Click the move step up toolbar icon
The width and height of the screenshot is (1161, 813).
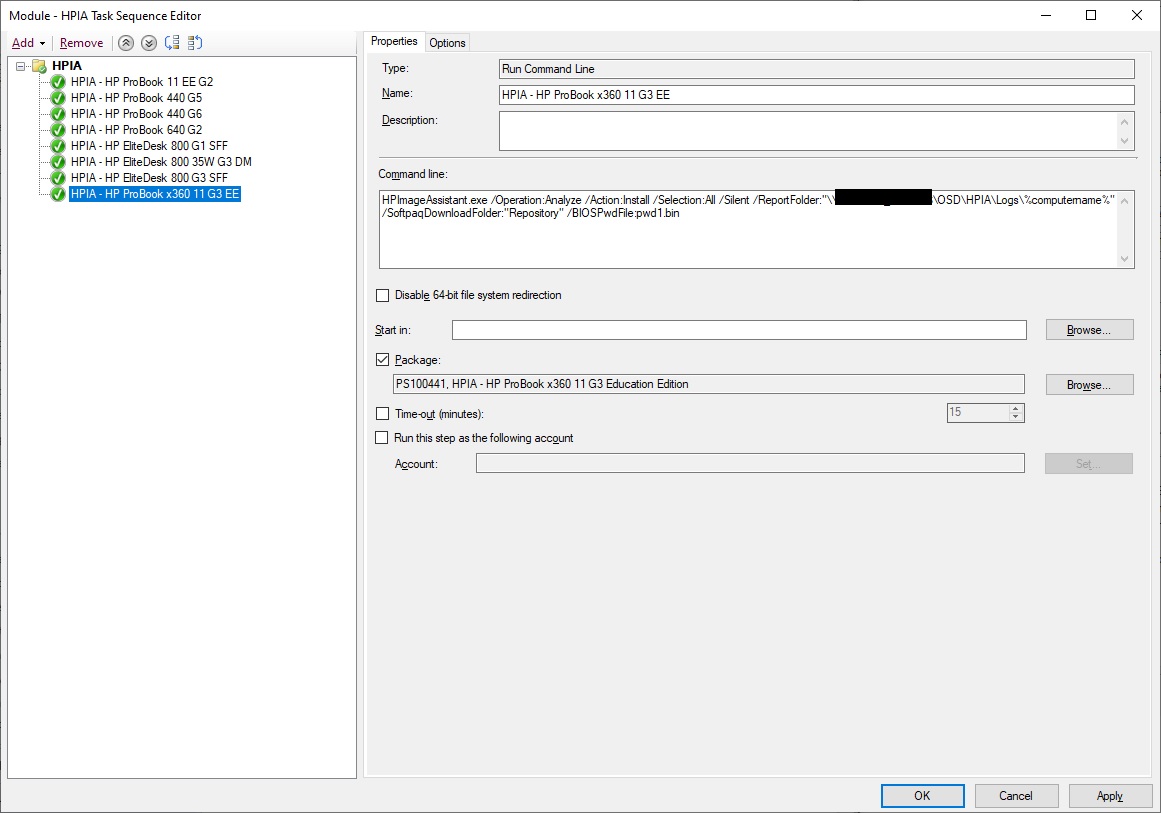coord(126,42)
